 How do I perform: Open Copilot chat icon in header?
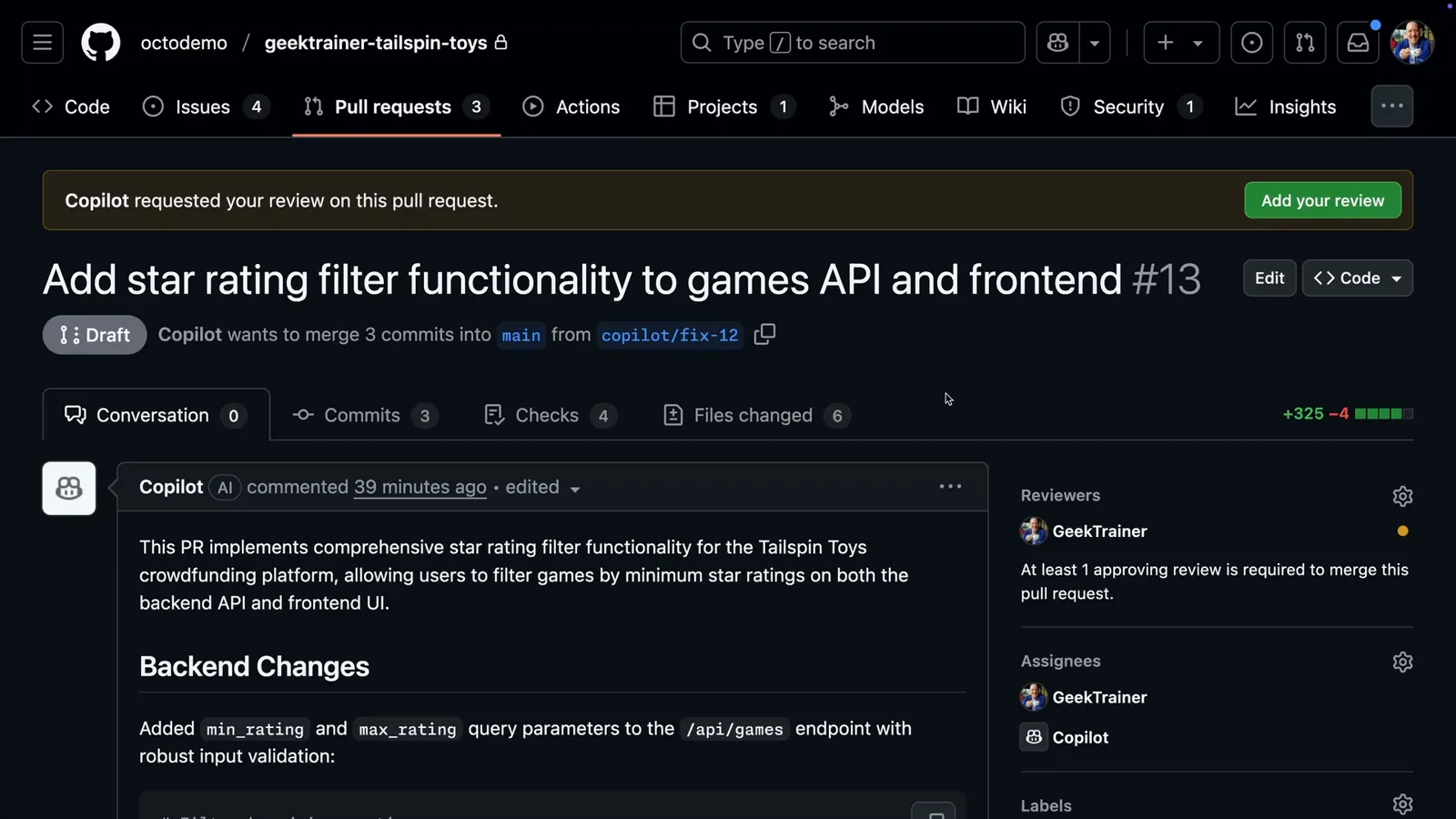click(x=1057, y=43)
